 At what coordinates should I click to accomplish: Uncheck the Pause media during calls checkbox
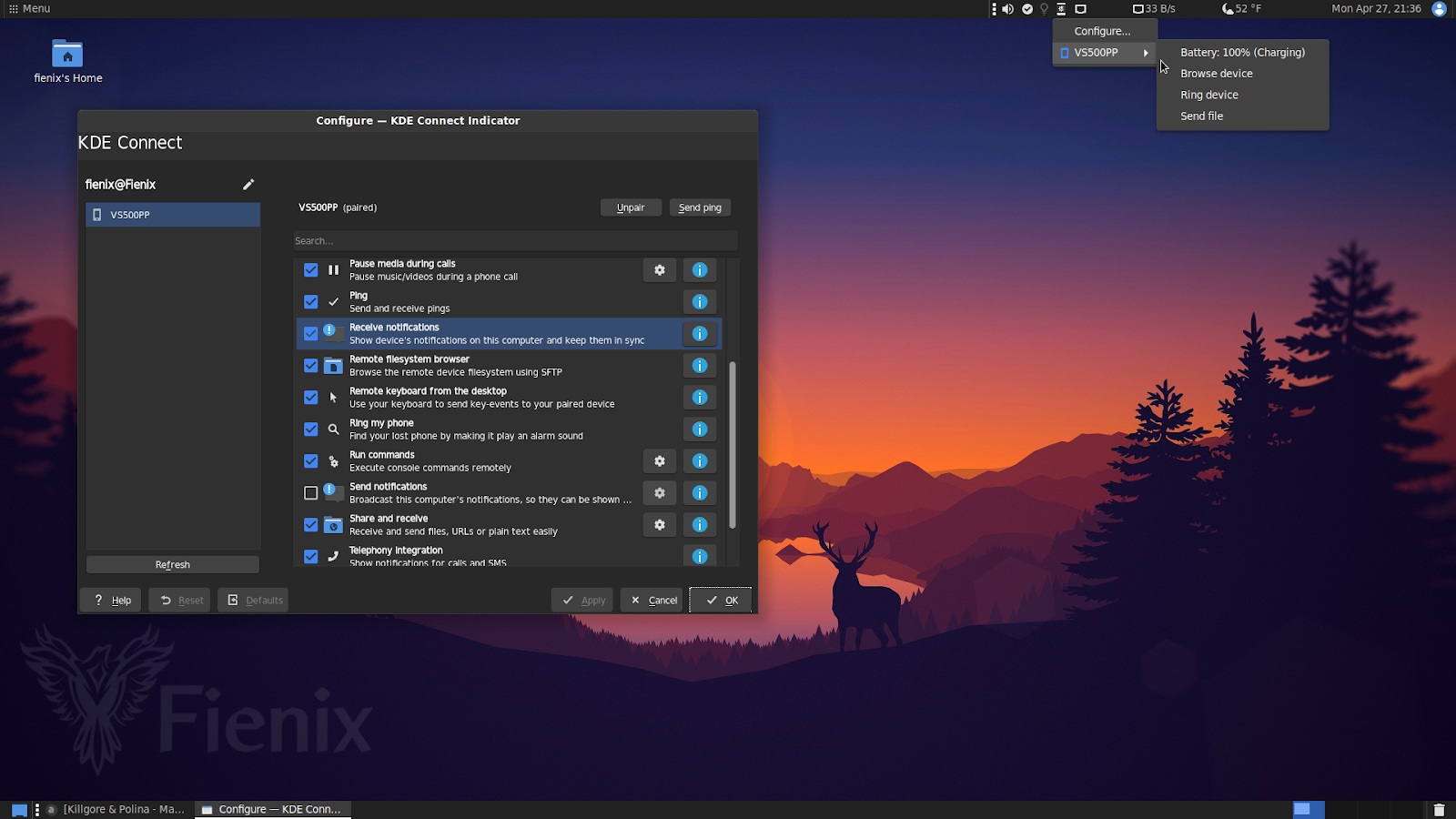point(310,269)
